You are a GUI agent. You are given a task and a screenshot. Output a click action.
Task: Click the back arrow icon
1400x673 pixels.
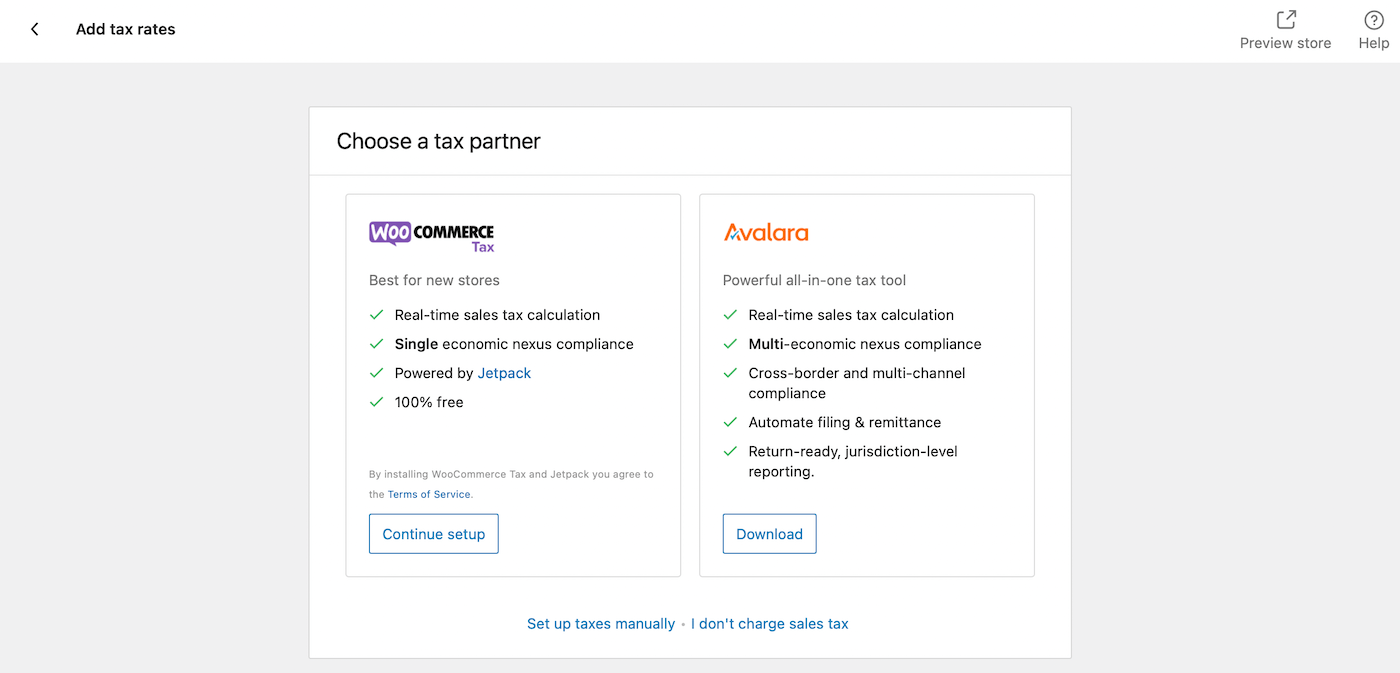point(35,29)
